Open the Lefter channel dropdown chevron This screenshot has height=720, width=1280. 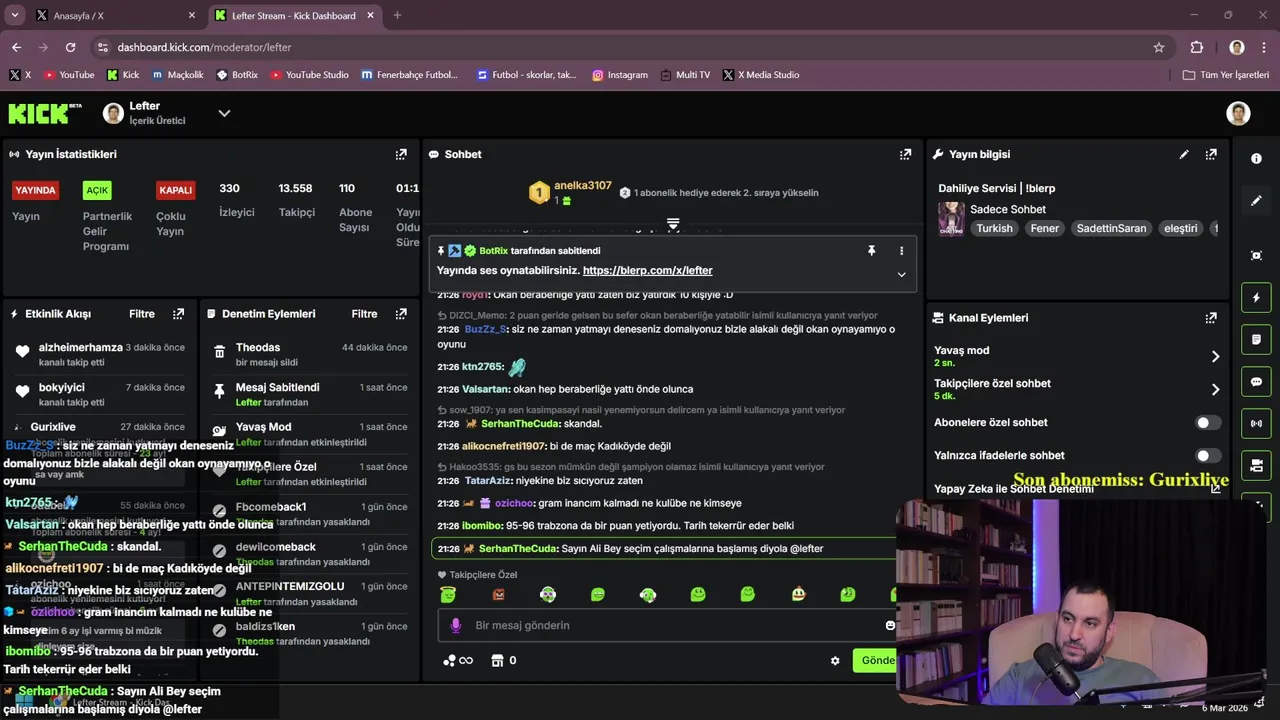tap(224, 113)
